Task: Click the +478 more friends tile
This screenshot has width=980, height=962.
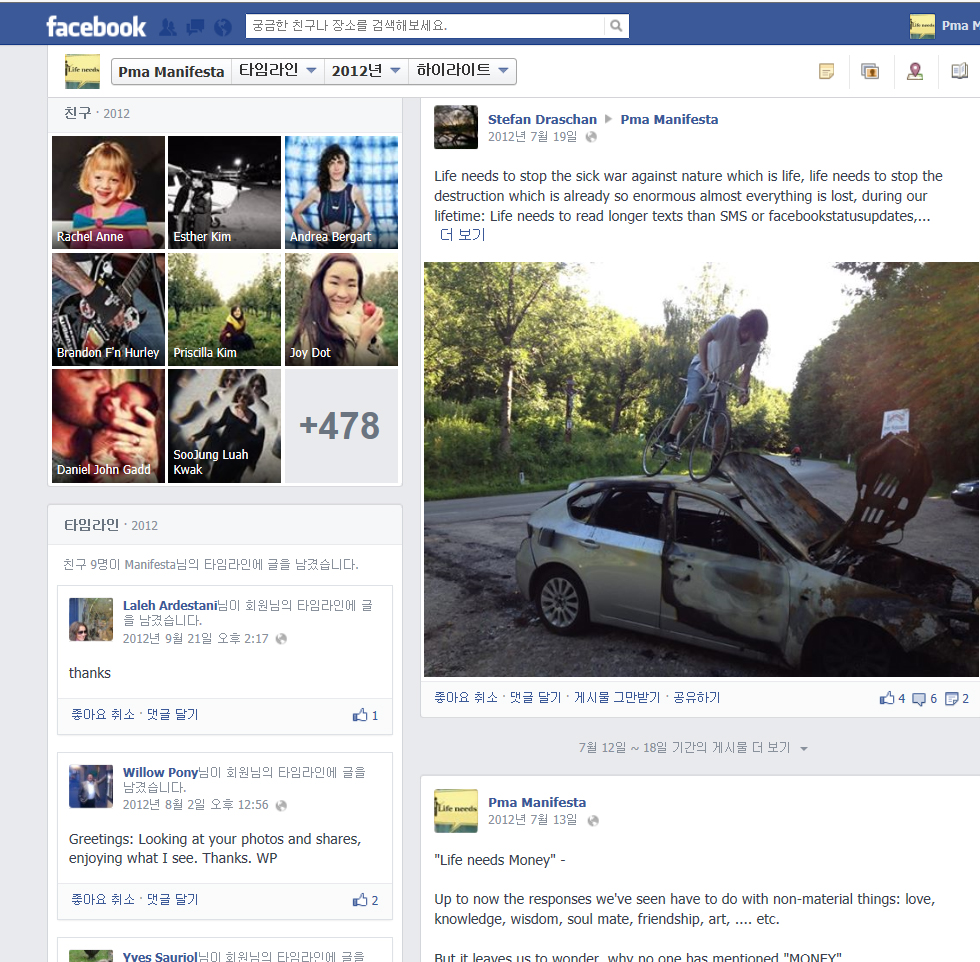Action: click(x=341, y=426)
